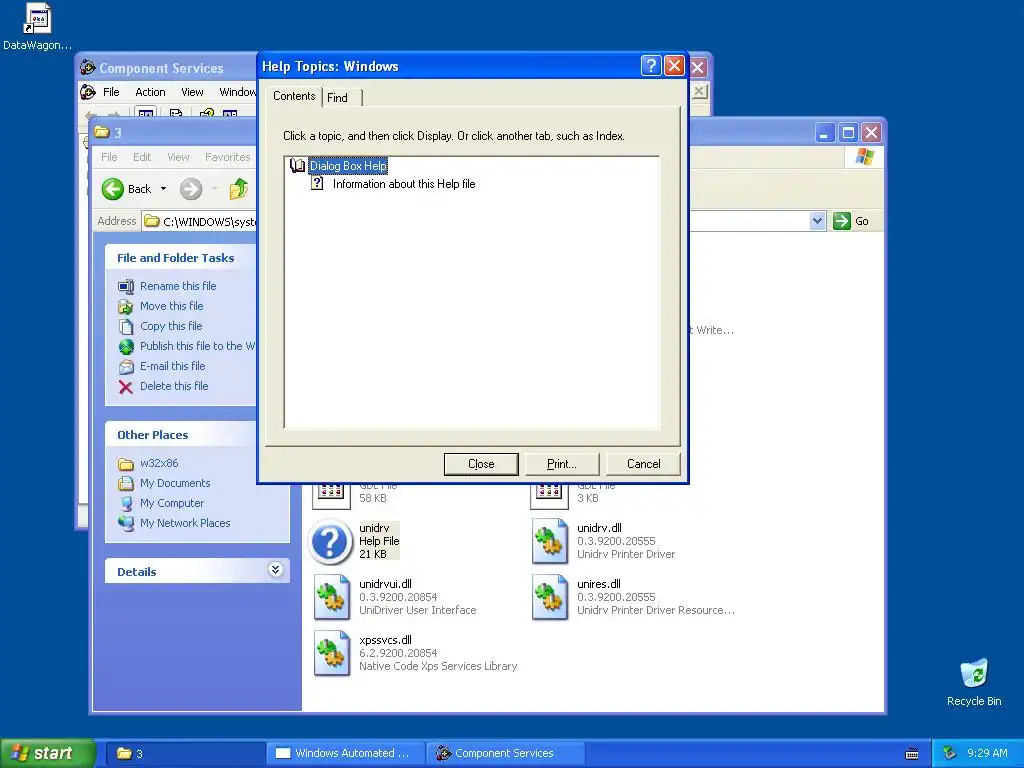Select the xpssvcs.dll file icon

coord(331,653)
